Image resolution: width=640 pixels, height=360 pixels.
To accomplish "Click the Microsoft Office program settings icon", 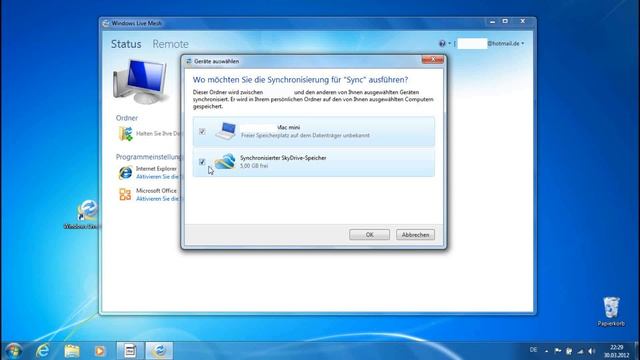I will point(125,194).
